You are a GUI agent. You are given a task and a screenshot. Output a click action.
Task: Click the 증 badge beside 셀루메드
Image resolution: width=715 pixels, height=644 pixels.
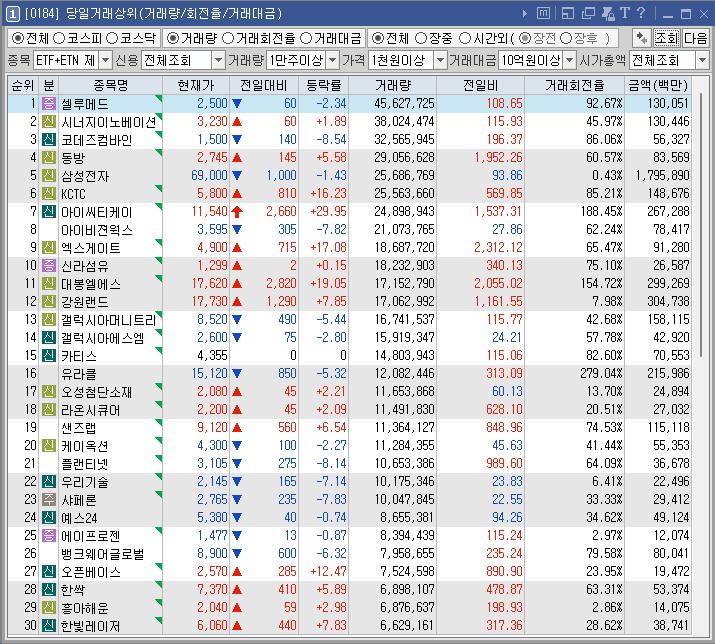(x=49, y=104)
